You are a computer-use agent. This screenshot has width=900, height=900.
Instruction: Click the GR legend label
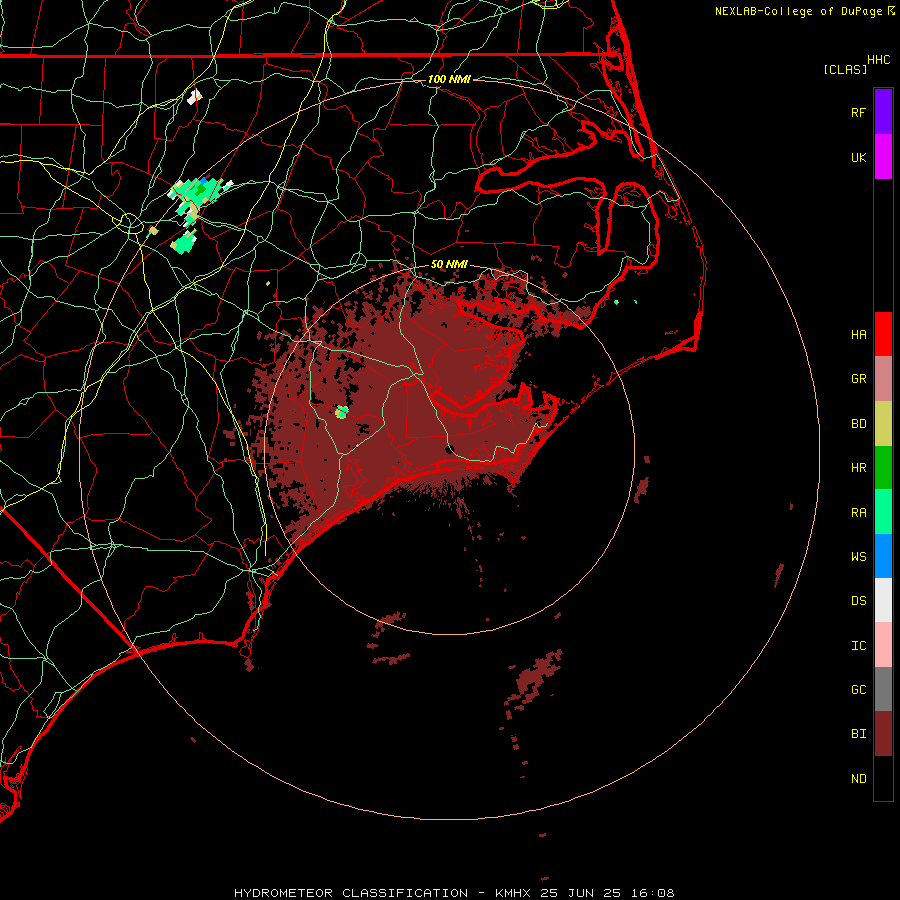pyautogui.click(x=858, y=379)
